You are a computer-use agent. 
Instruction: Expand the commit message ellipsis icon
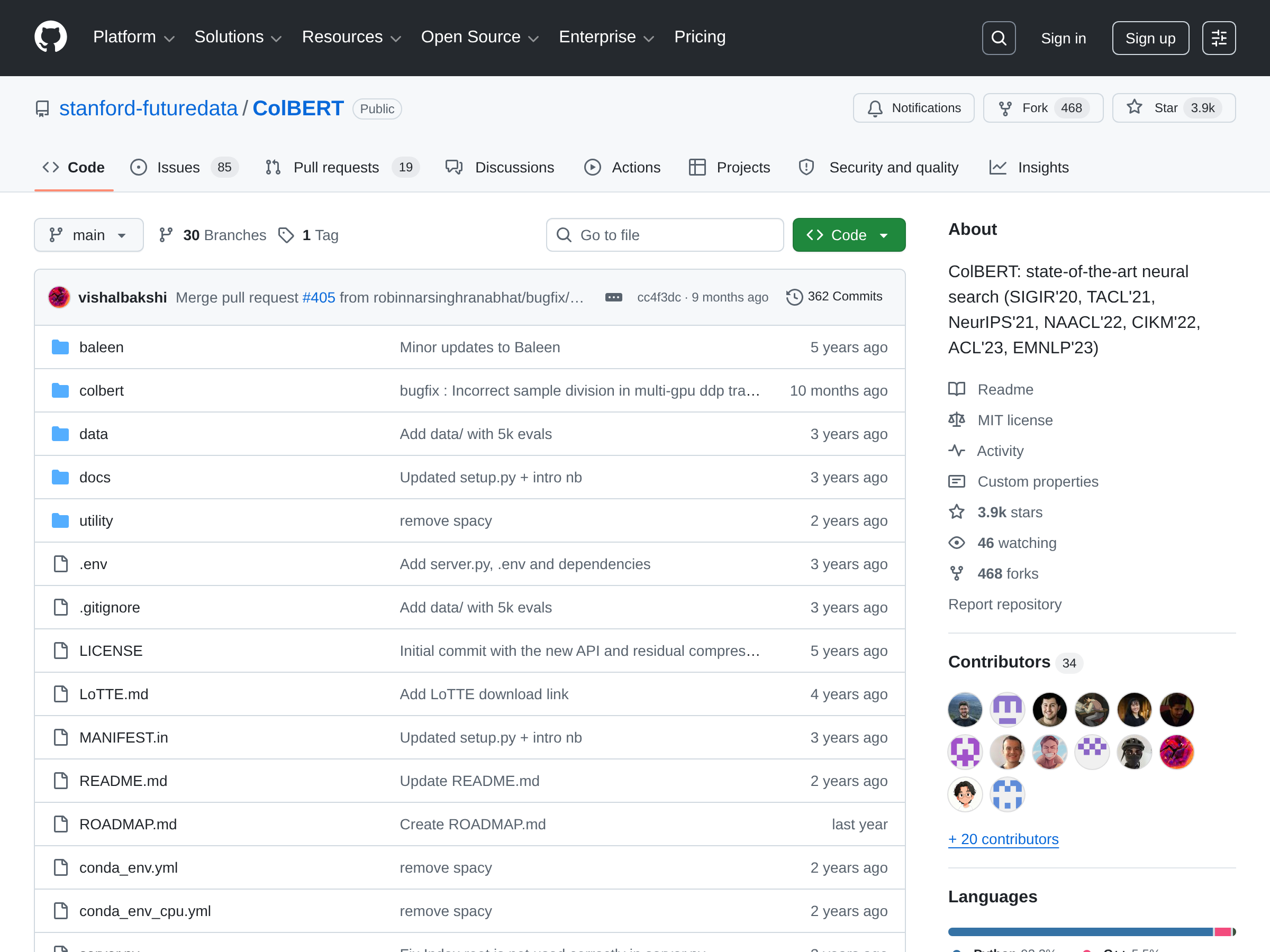point(614,297)
